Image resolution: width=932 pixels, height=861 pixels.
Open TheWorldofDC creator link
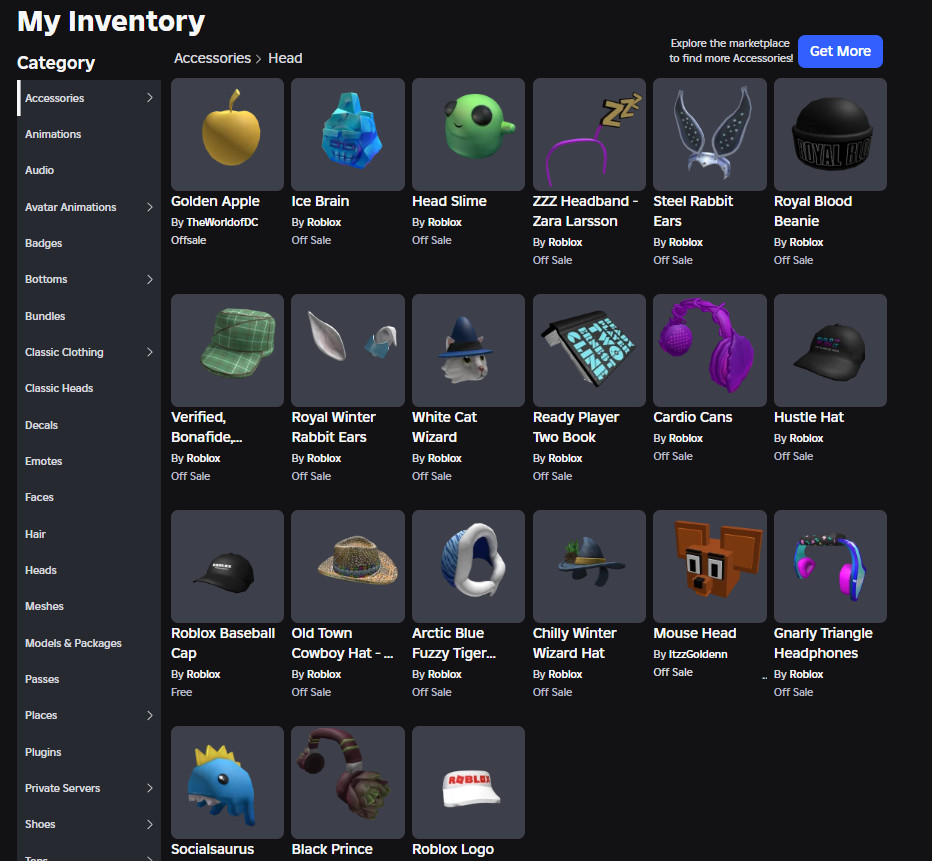coord(222,222)
